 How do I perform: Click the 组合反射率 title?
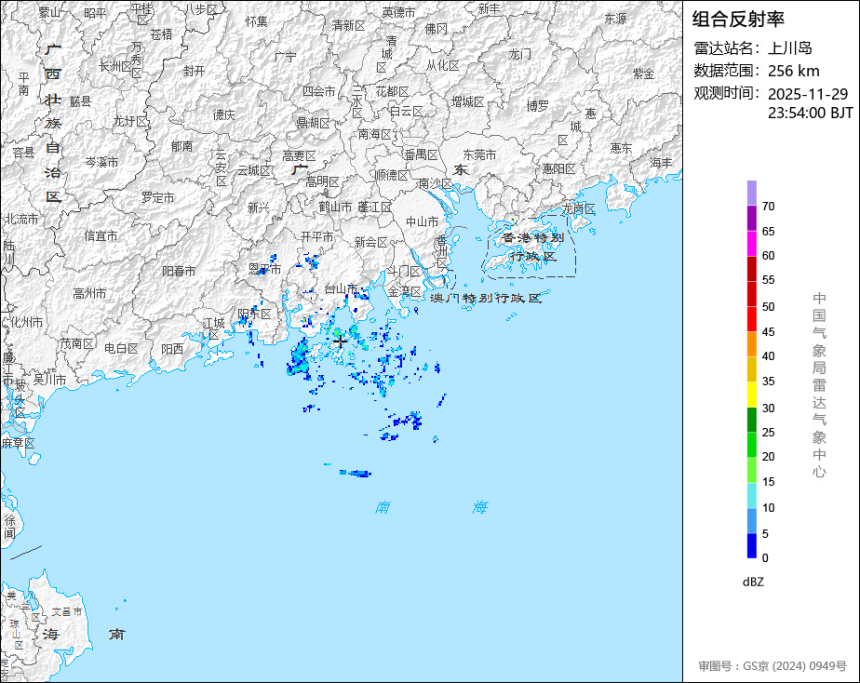(738, 19)
